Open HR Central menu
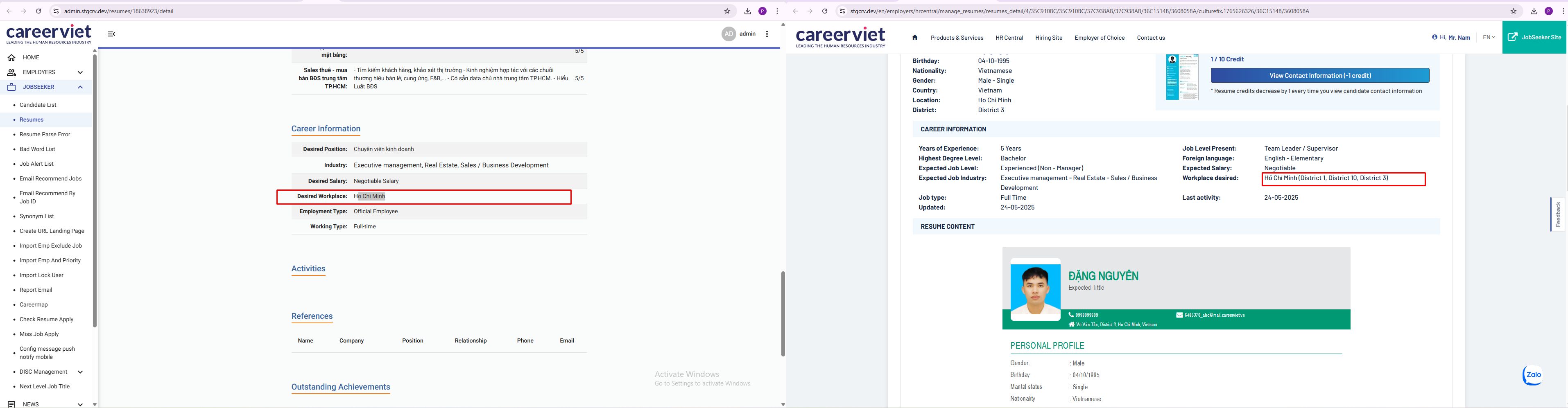The height and width of the screenshot is (408, 1568). tap(1009, 38)
